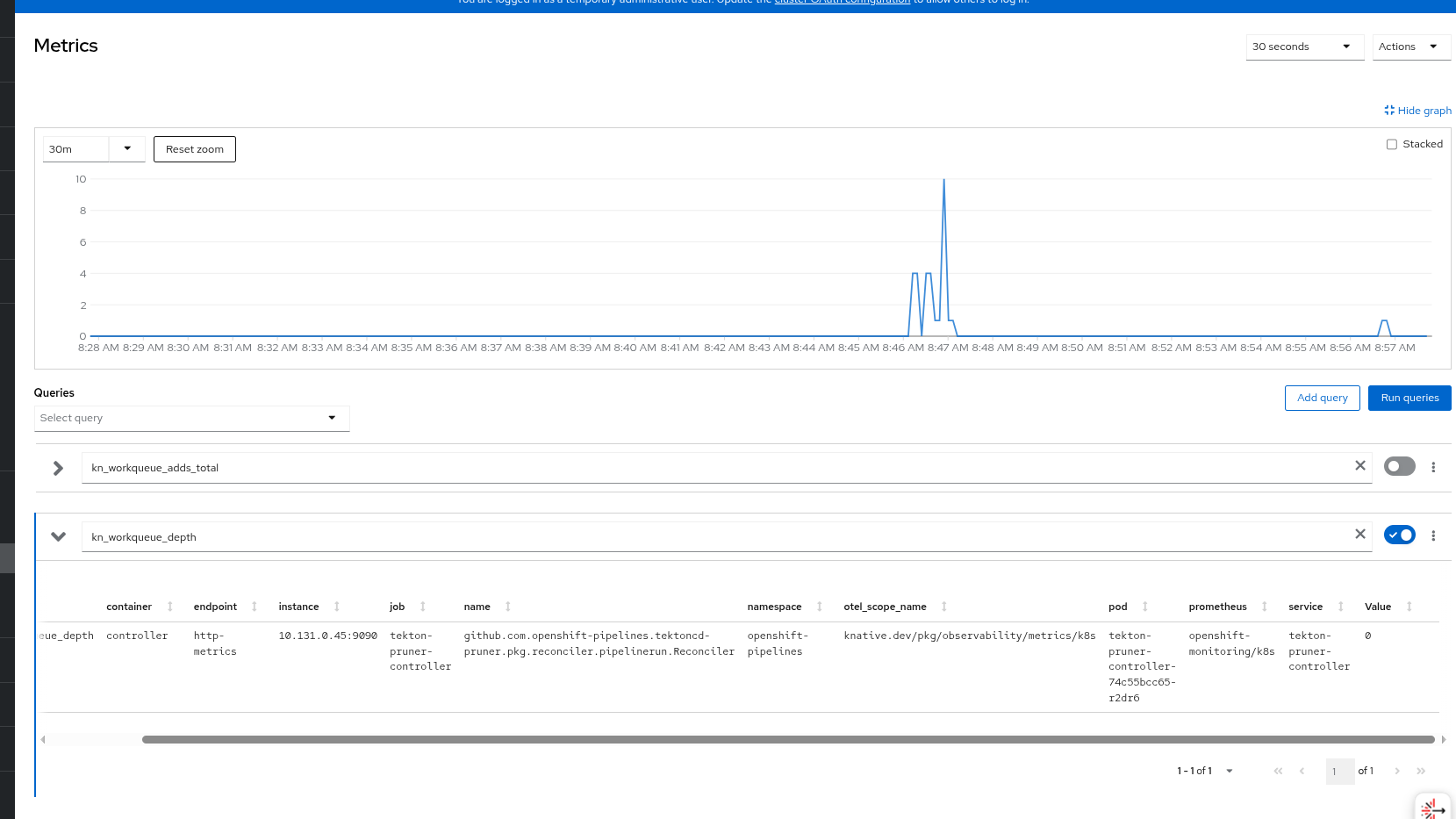Enable the kn_workqueue_adds_total query toggle
1456x819 pixels.
click(1400, 466)
